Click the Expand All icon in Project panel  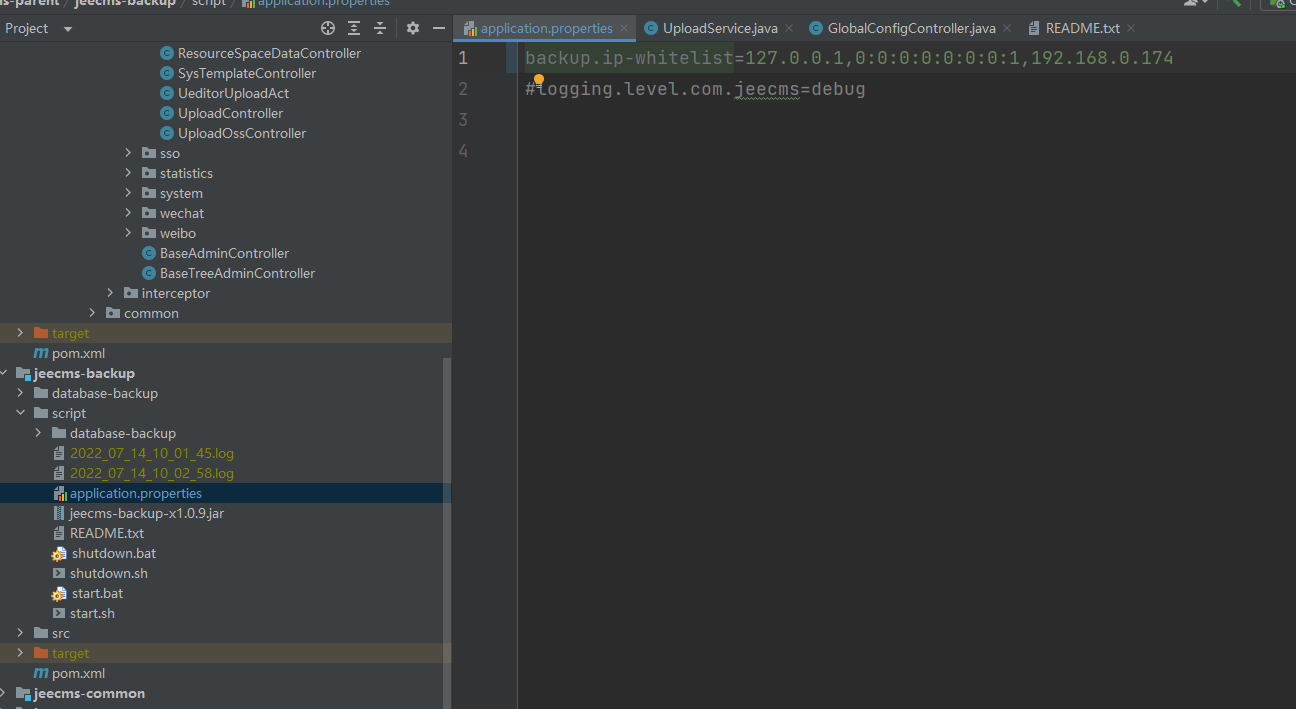coord(354,28)
